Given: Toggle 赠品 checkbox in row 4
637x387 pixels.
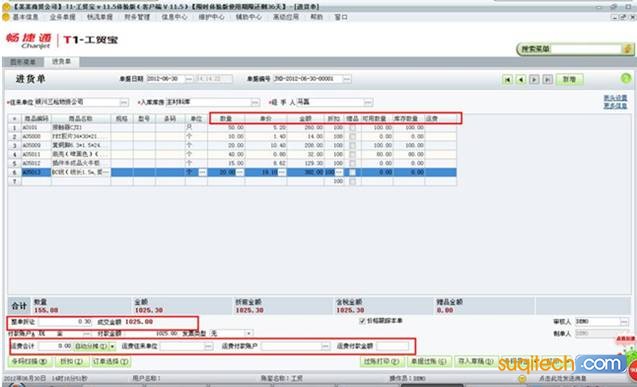Looking at the screenshot, I should (x=353, y=154).
